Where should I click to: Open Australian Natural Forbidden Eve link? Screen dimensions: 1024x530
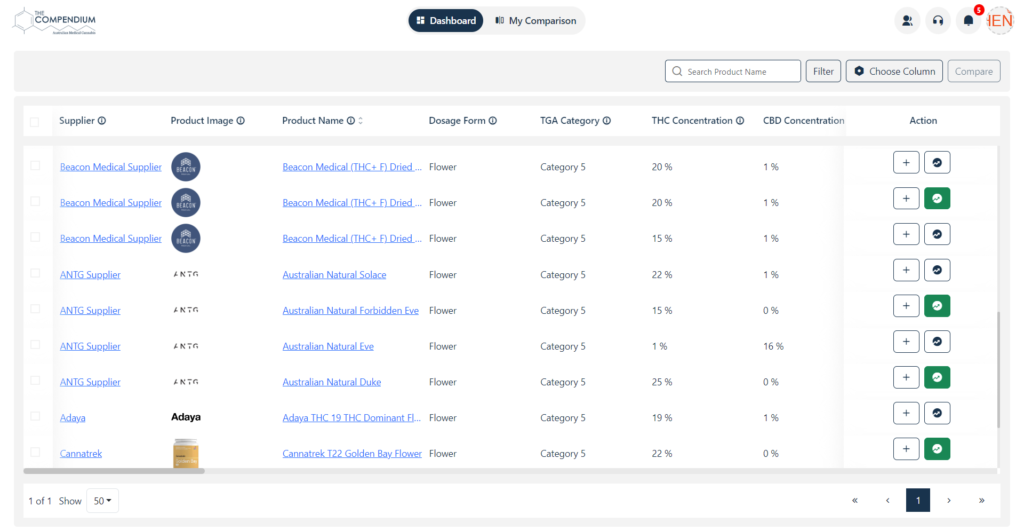pyautogui.click(x=351, y=311)
